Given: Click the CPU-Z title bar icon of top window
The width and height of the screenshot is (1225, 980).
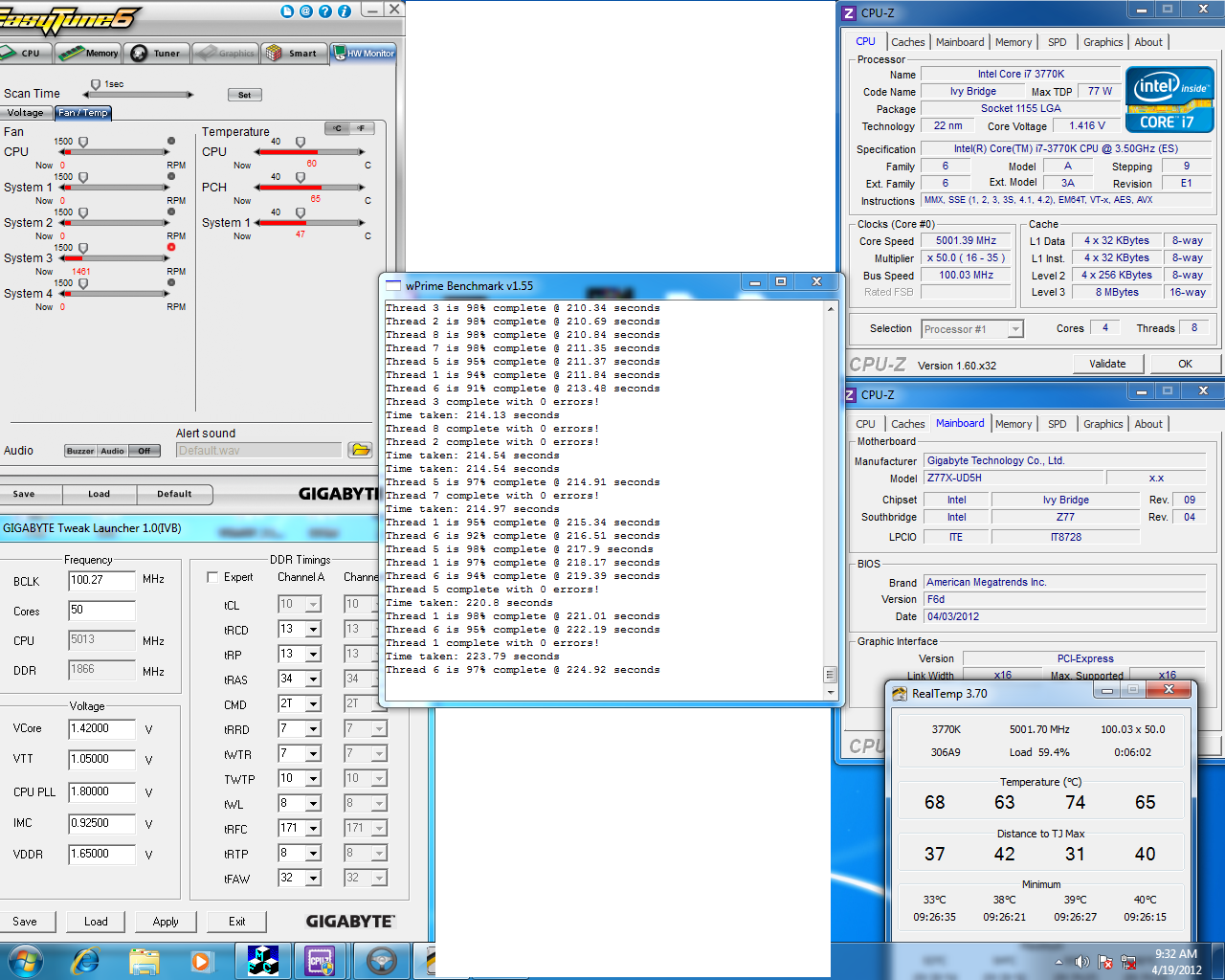Looking at the screenshot, I should tap(850, 12).
